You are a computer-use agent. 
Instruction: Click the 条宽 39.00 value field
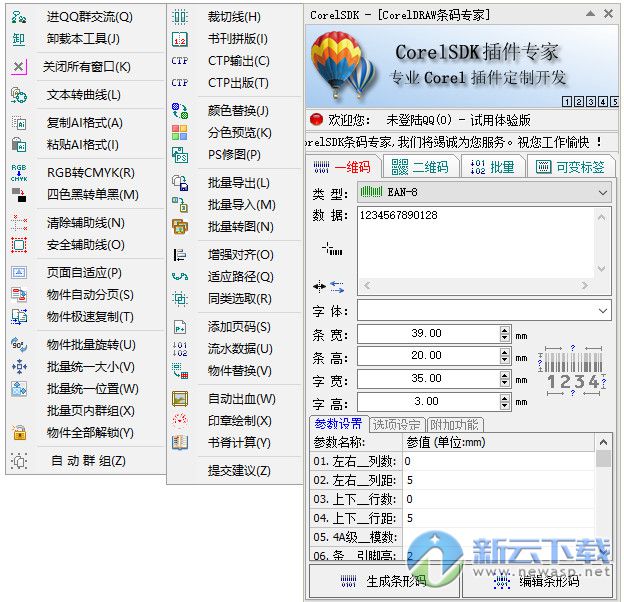[428, 333]
